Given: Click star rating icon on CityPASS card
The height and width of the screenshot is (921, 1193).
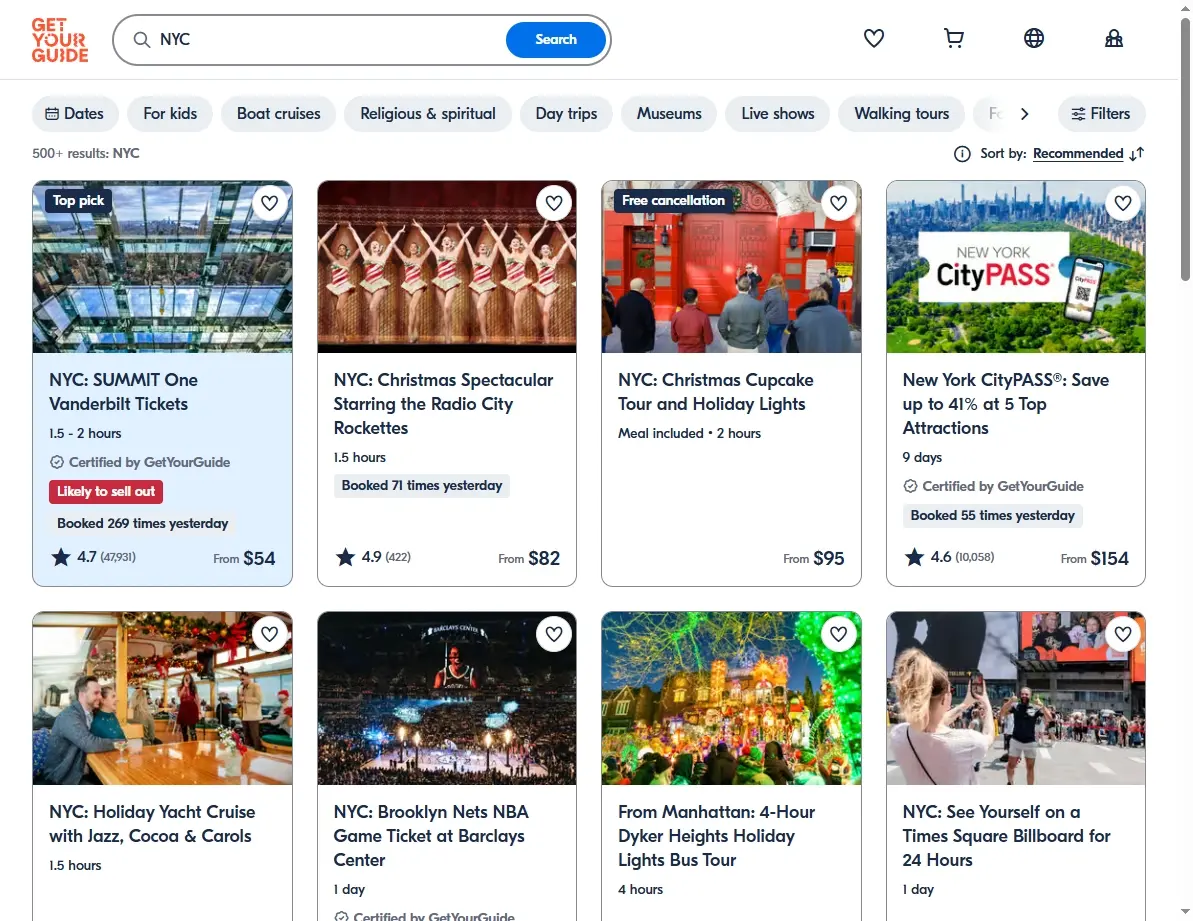Looking at the screenshot, I should pyautogui.click(x=914, y=557).
